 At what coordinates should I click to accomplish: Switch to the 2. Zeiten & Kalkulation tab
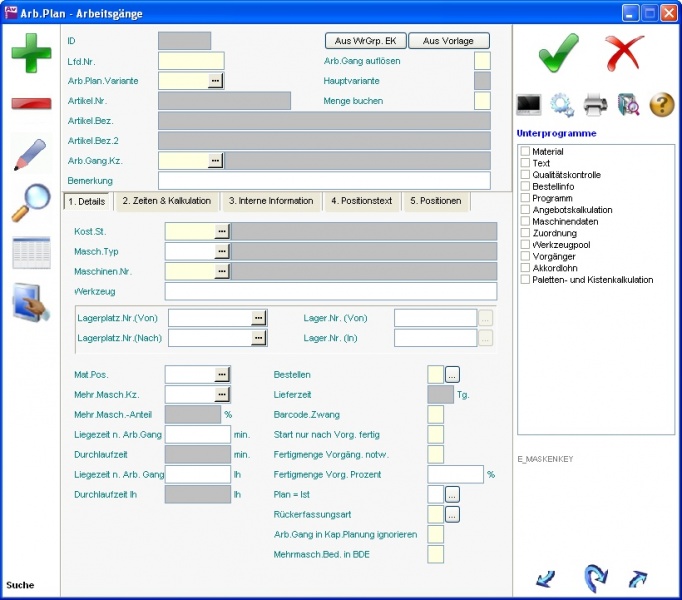point(166,201)
